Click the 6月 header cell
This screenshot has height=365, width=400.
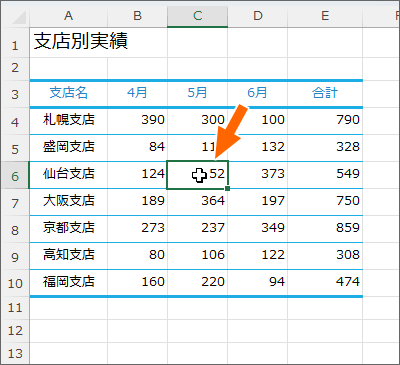point(258,94)
